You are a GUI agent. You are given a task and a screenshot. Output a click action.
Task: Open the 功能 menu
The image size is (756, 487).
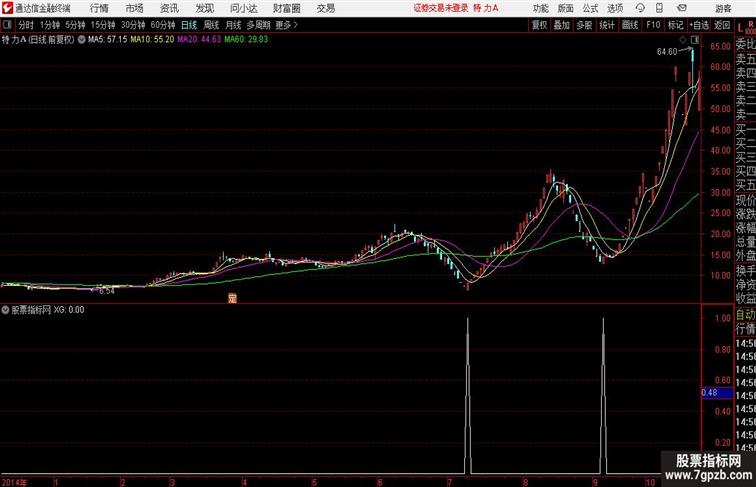[x=540, y=8]
